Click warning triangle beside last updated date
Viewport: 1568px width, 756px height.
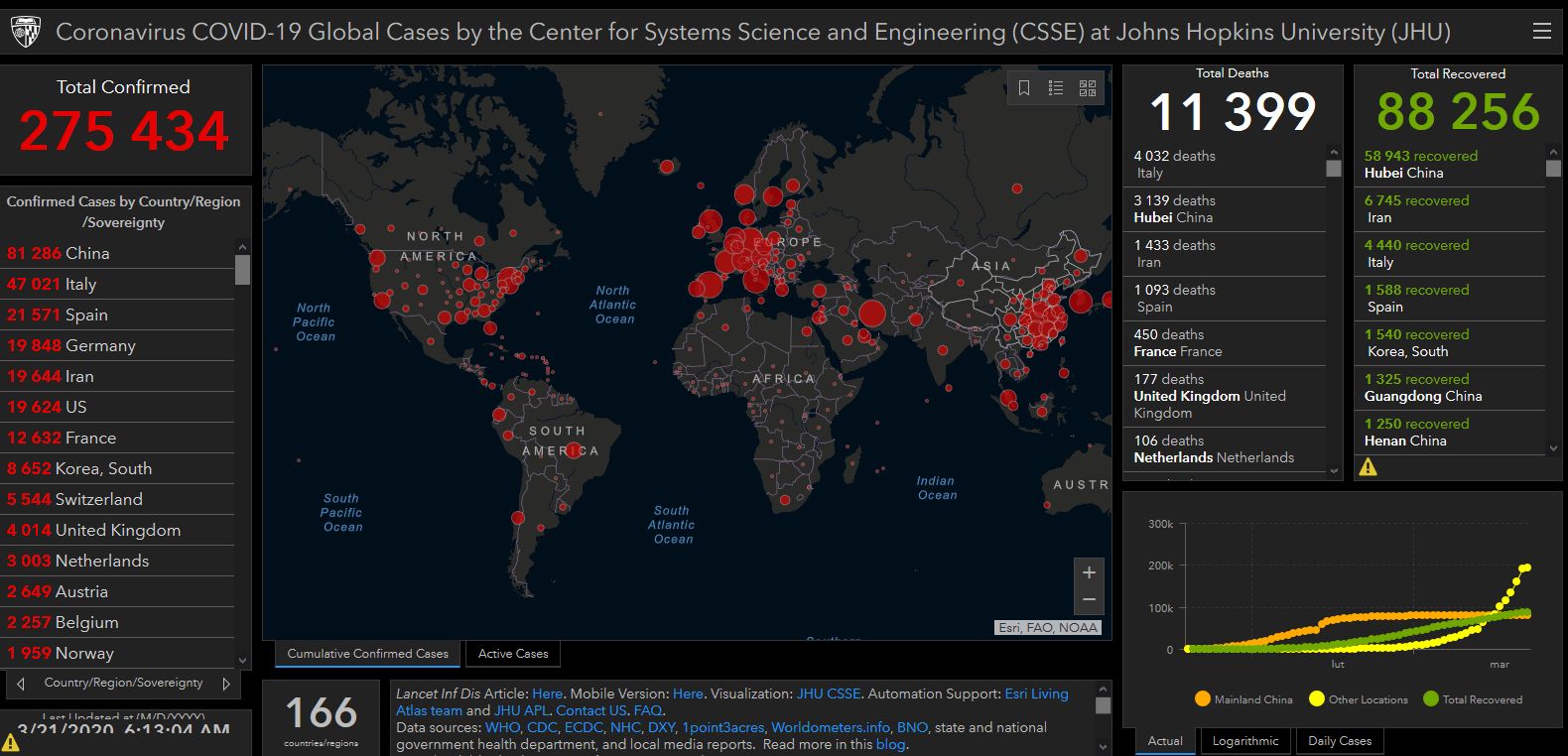click(x=11, y=742)
